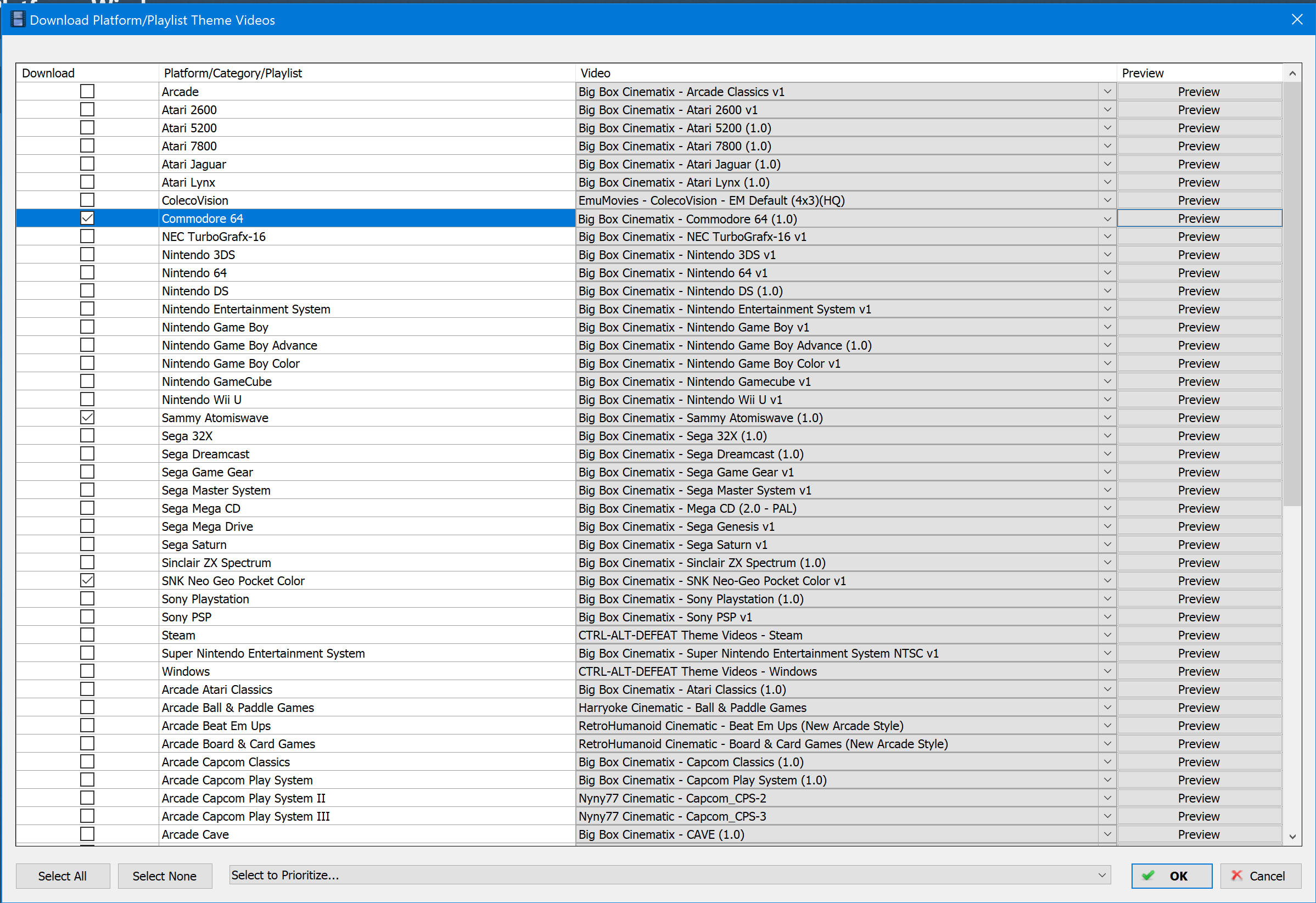Expand Arcade Ball & Paddle Games video dropdown
This screenshot has width=1316, height=903.
[1107, 707]
